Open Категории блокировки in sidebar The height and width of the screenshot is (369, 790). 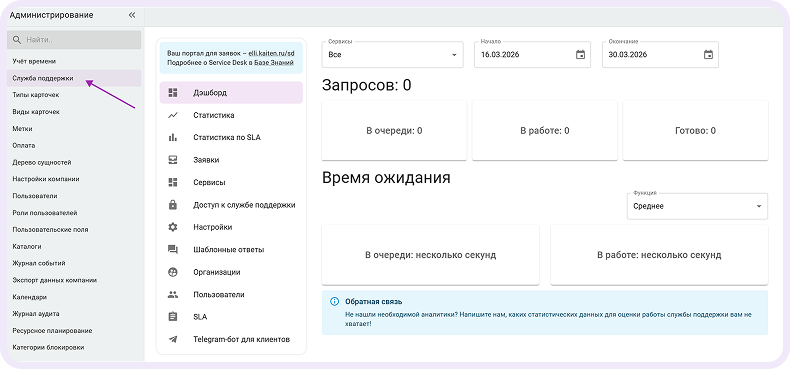coord(74,347)
